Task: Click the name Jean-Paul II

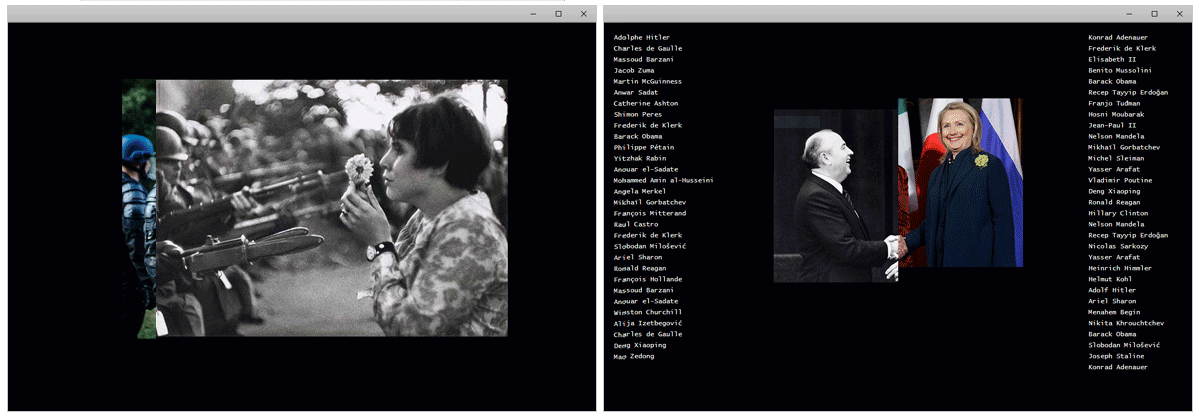Action: point(1113,125)
